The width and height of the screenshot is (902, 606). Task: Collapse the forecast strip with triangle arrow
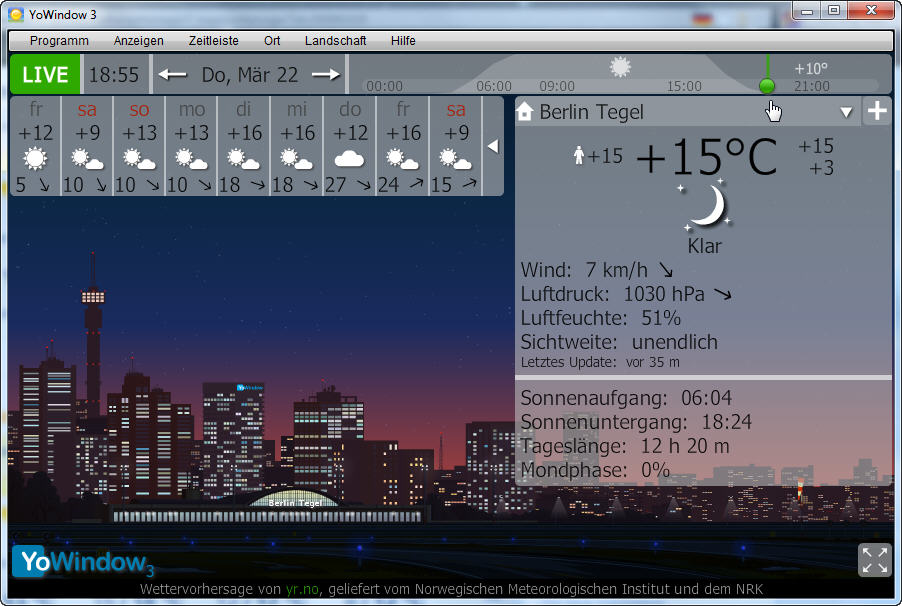click(492, 146)
